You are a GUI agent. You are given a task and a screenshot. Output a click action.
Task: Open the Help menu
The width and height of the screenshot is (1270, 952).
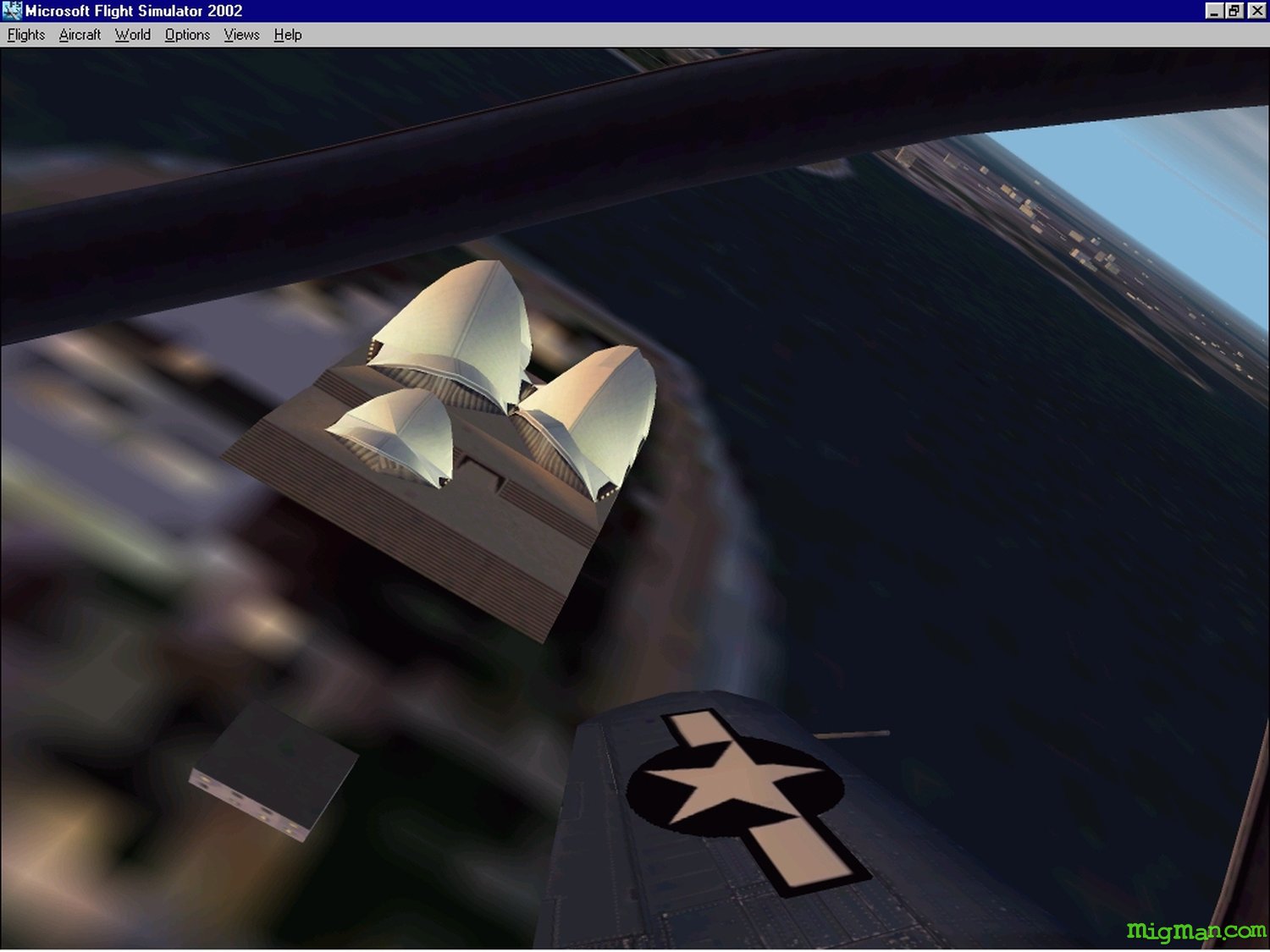coord(287,35)
